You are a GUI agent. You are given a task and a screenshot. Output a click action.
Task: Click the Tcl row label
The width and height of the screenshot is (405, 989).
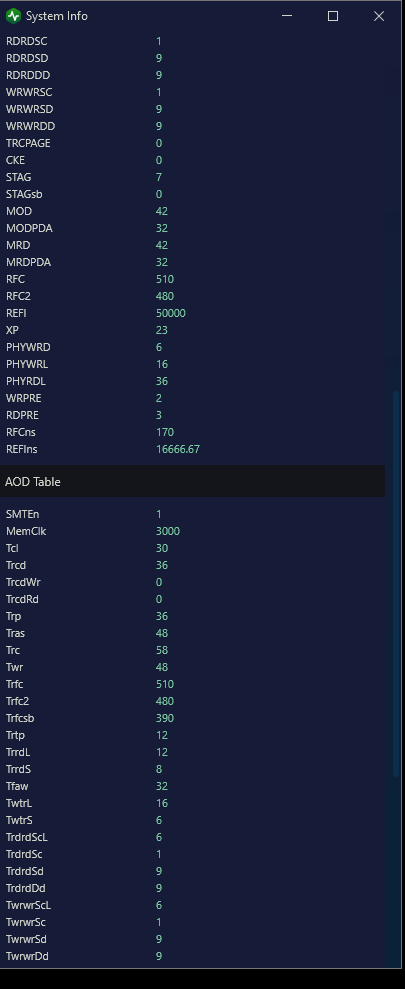click(12, 548)
